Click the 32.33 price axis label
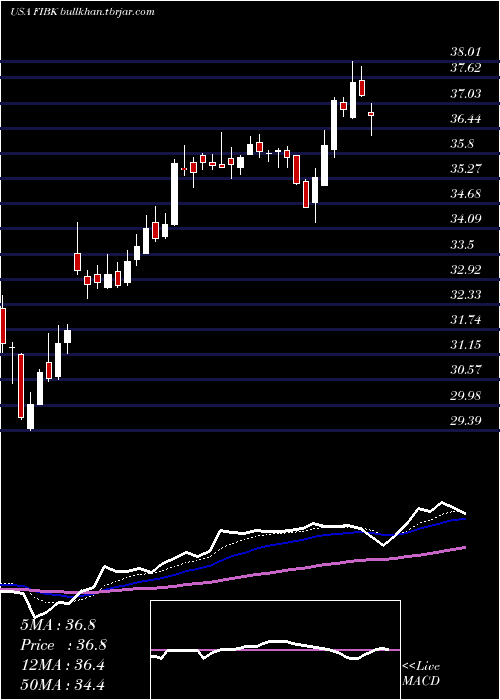Screen dimensions: 500x700 [466, 295]
